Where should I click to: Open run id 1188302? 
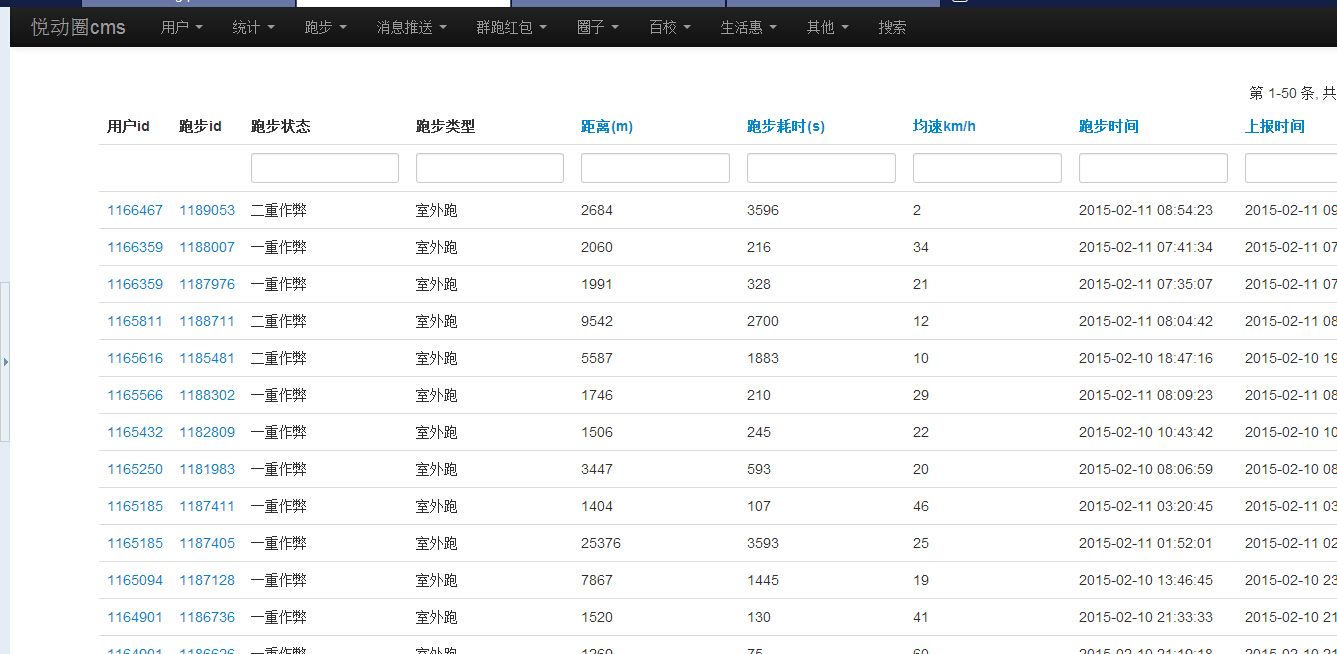click(x=207, y=395)
